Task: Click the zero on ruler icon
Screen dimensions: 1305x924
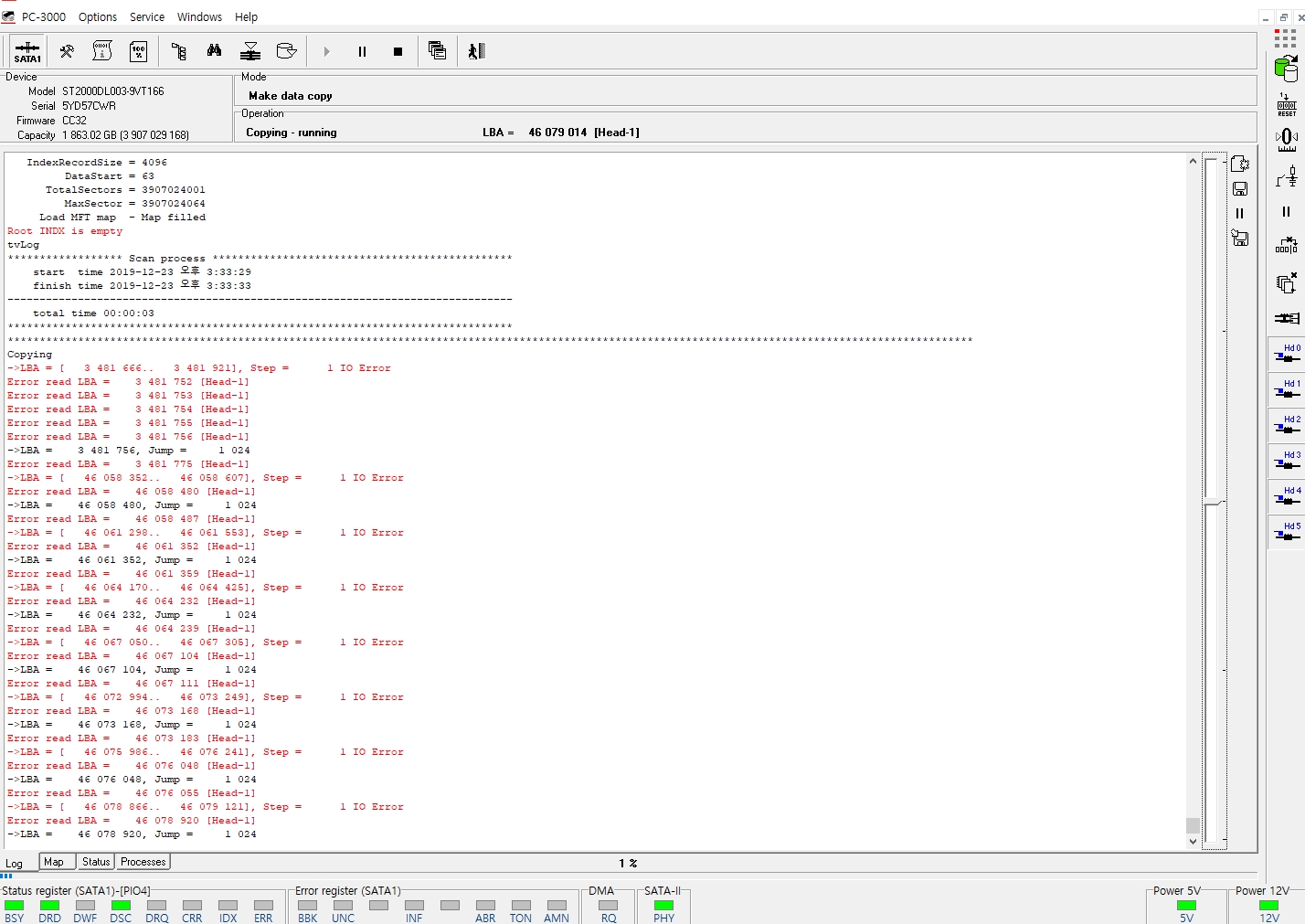Action: [x=1287, y=140]
